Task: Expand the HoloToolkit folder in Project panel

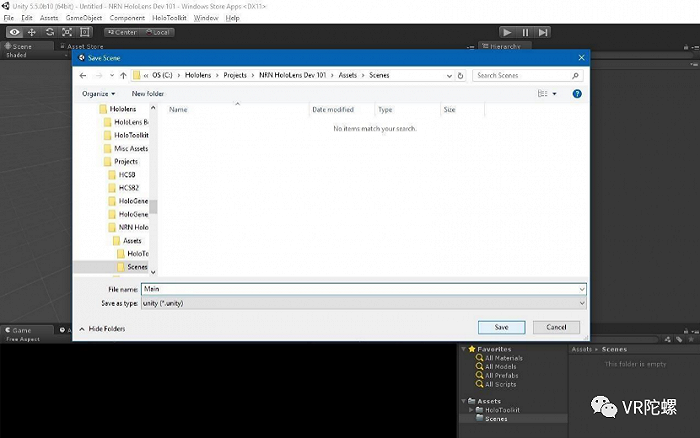Action: click(x=472, y=410)
